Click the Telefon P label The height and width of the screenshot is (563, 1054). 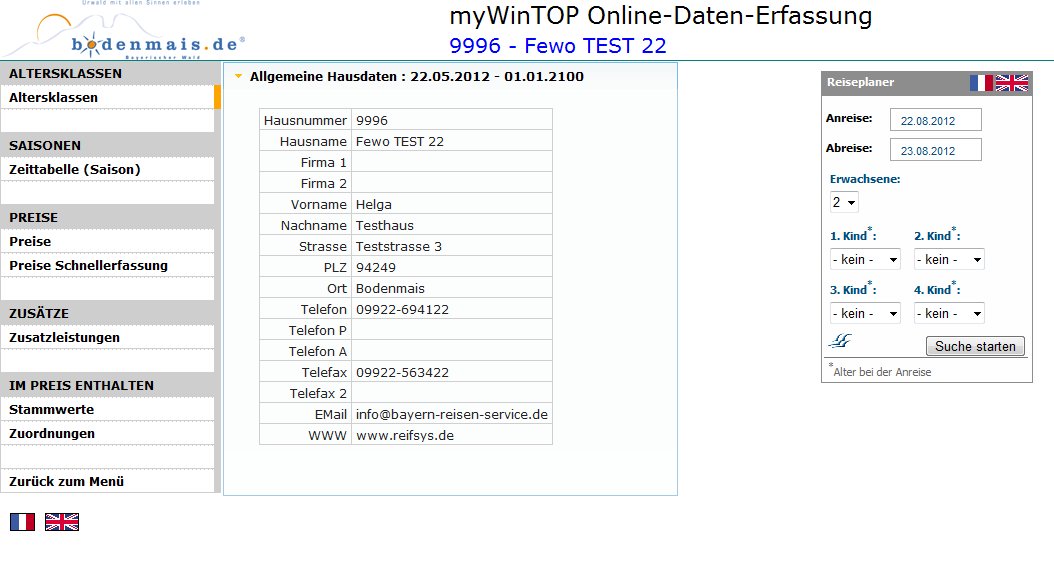click(x=317, y=331)
